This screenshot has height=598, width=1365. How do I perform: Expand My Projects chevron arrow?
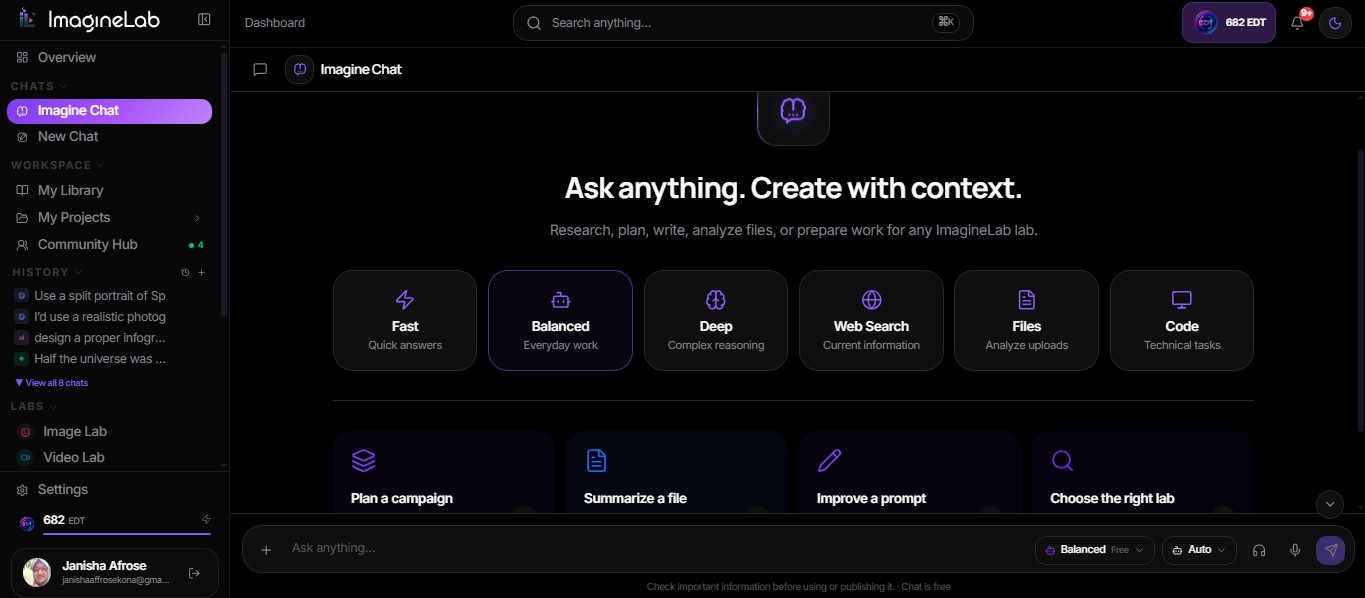(197, 218)
